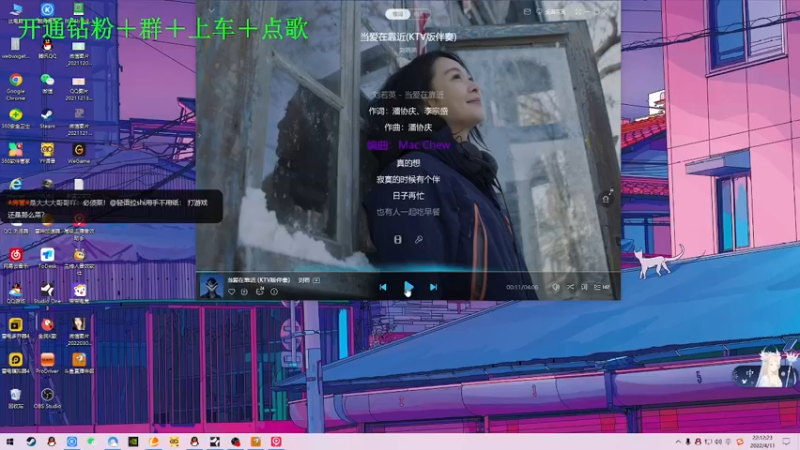Skip to the next track
Screen dimensions: 800x450
click(x=433, y=287)
